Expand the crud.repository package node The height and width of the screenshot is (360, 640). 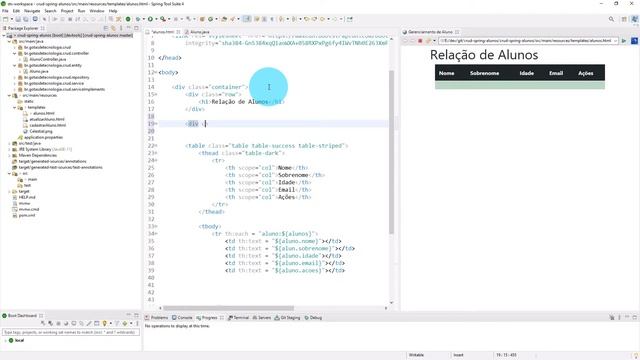coord(15,77)
